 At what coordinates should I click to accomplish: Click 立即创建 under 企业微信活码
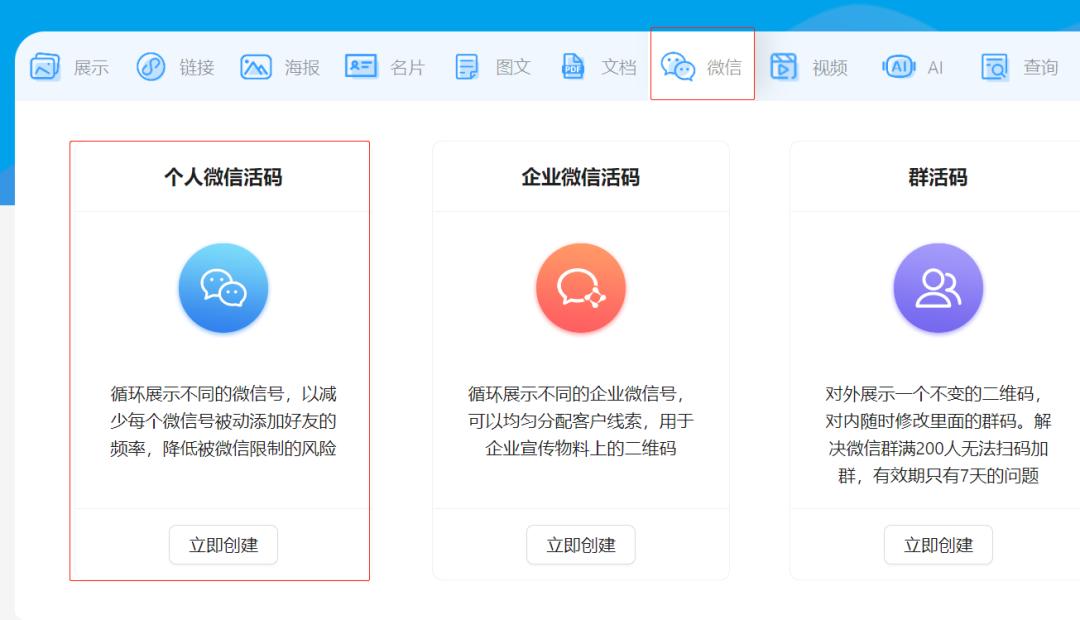pos(581,545)
